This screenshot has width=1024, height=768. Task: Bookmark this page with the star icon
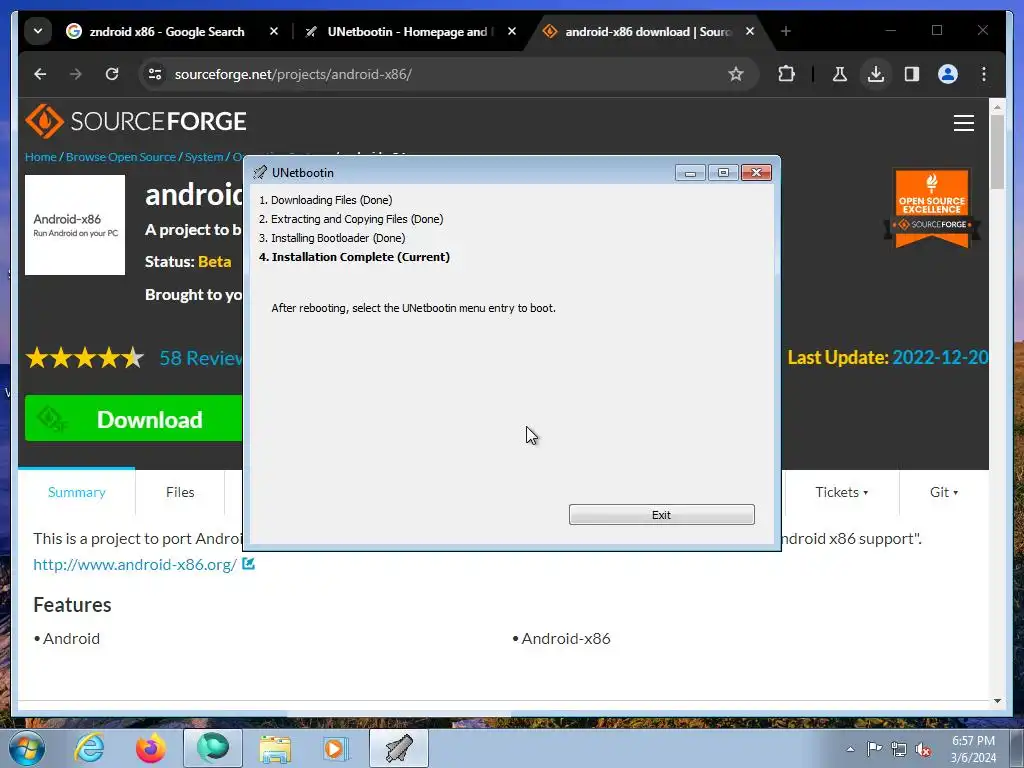pos(735,74)
